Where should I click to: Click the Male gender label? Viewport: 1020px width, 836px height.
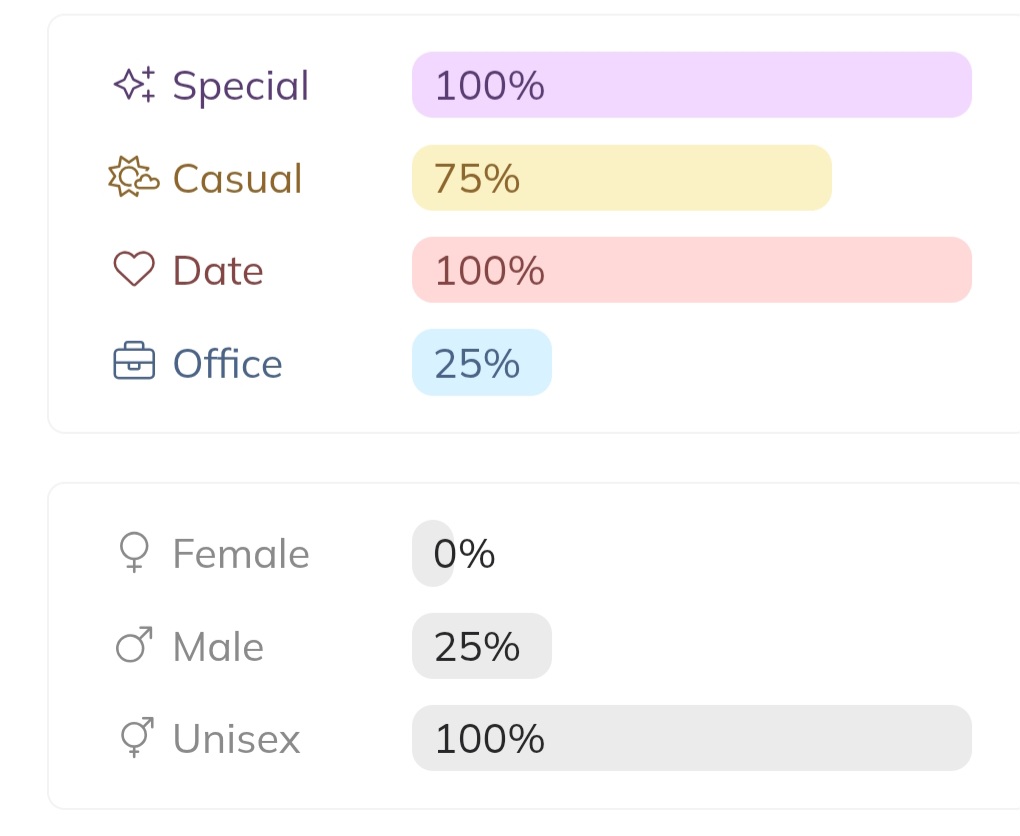click(218, 647)
